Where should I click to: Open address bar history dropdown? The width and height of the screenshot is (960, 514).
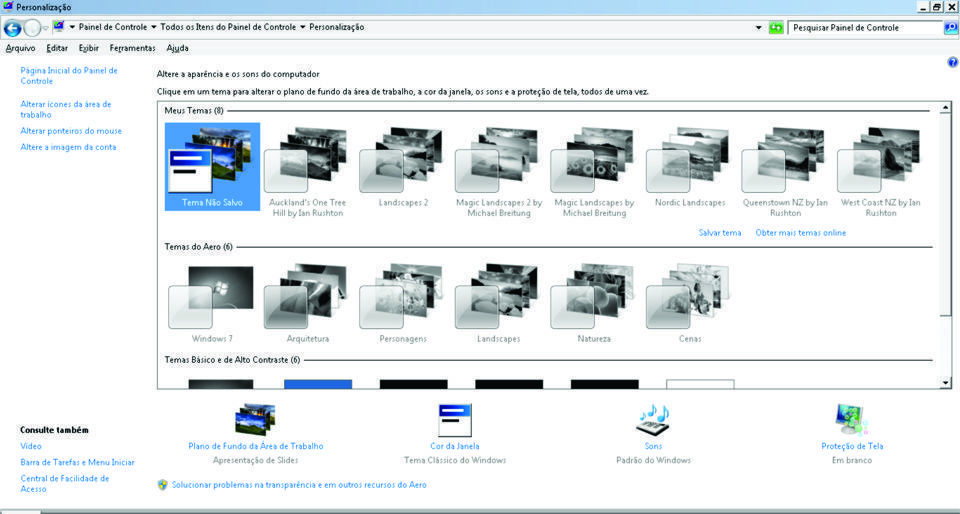pyautogui.click(x=759, y=28)
